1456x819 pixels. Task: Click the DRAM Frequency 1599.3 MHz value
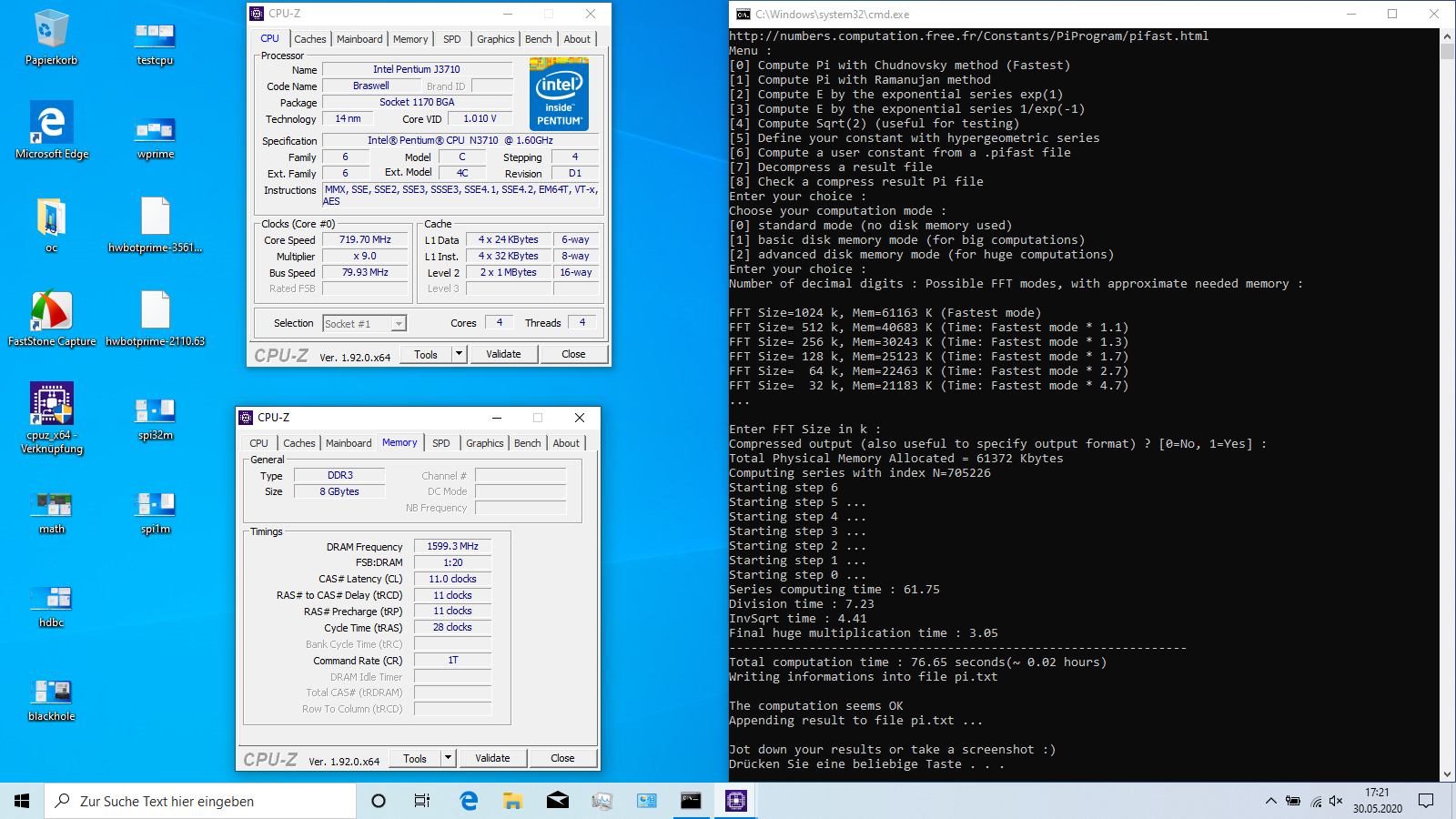click(452, 546)
